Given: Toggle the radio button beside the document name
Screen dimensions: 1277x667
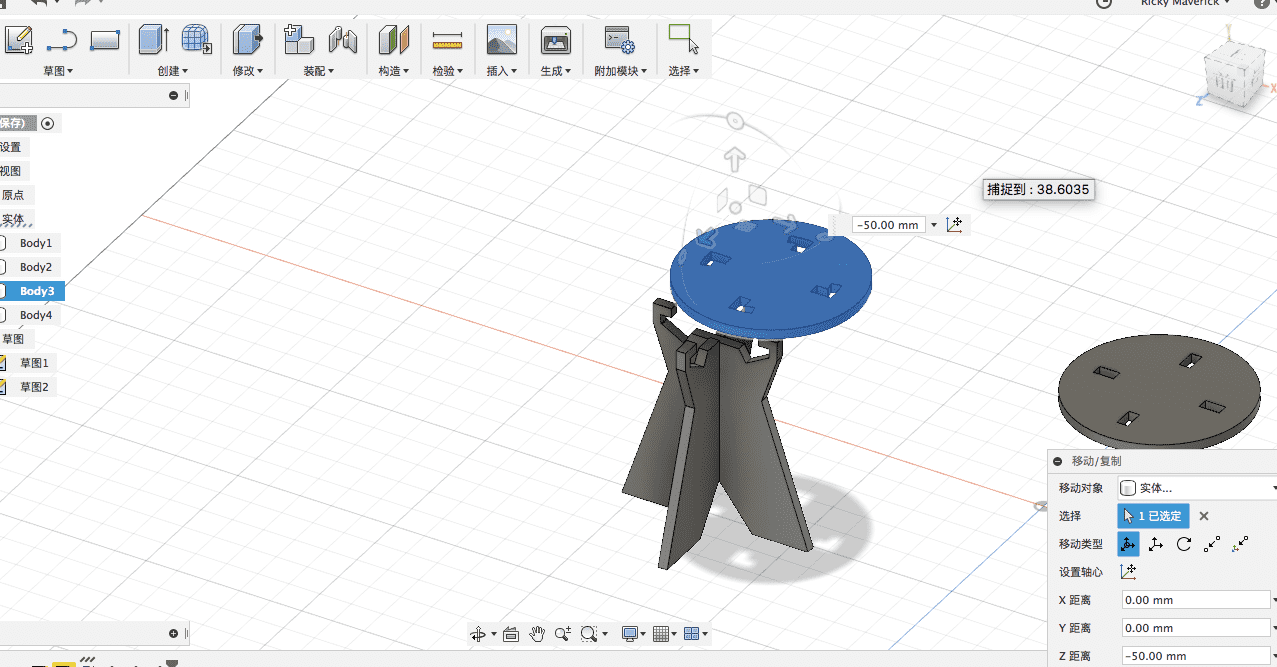Looking at the screenshot, I should pos(47,123).
